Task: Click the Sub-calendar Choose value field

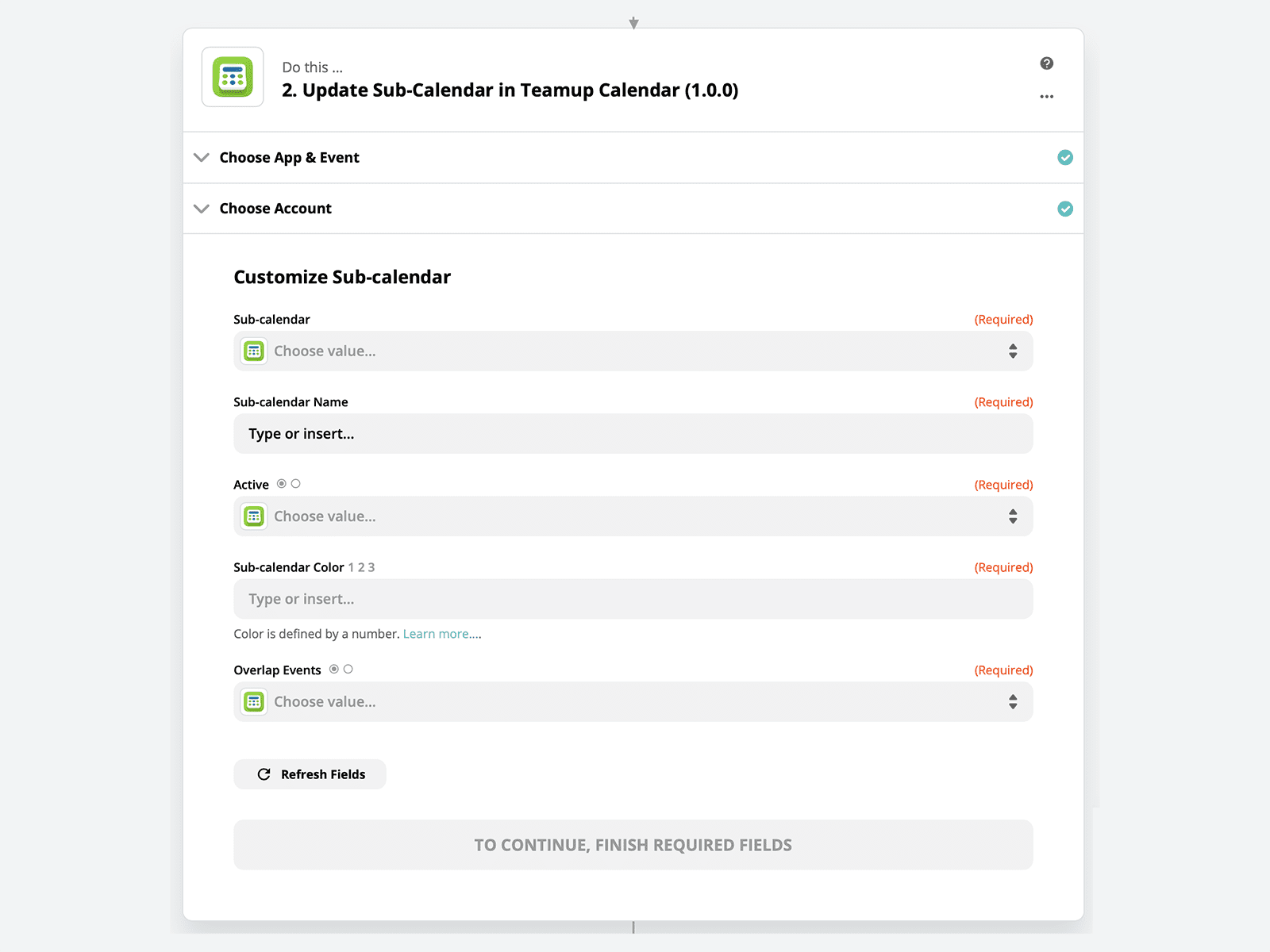Action: [633, 351]
